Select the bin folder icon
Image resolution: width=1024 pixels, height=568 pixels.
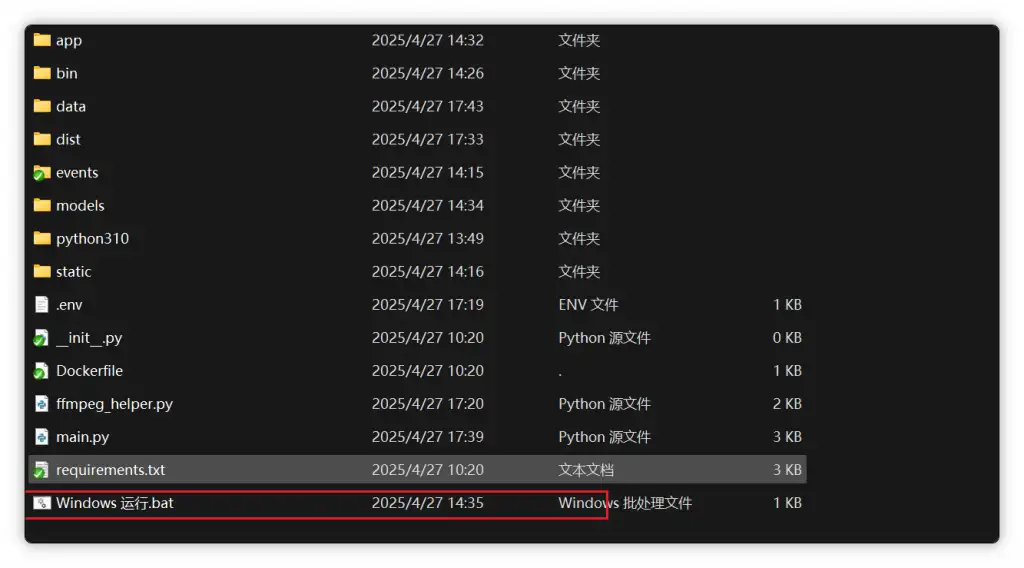[x=41, y=73]
